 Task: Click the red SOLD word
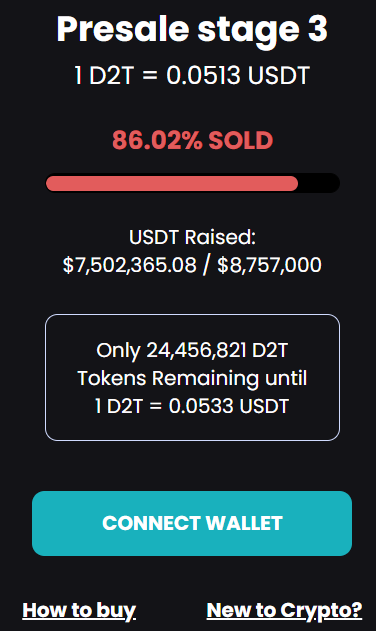[x=241, y=140]
